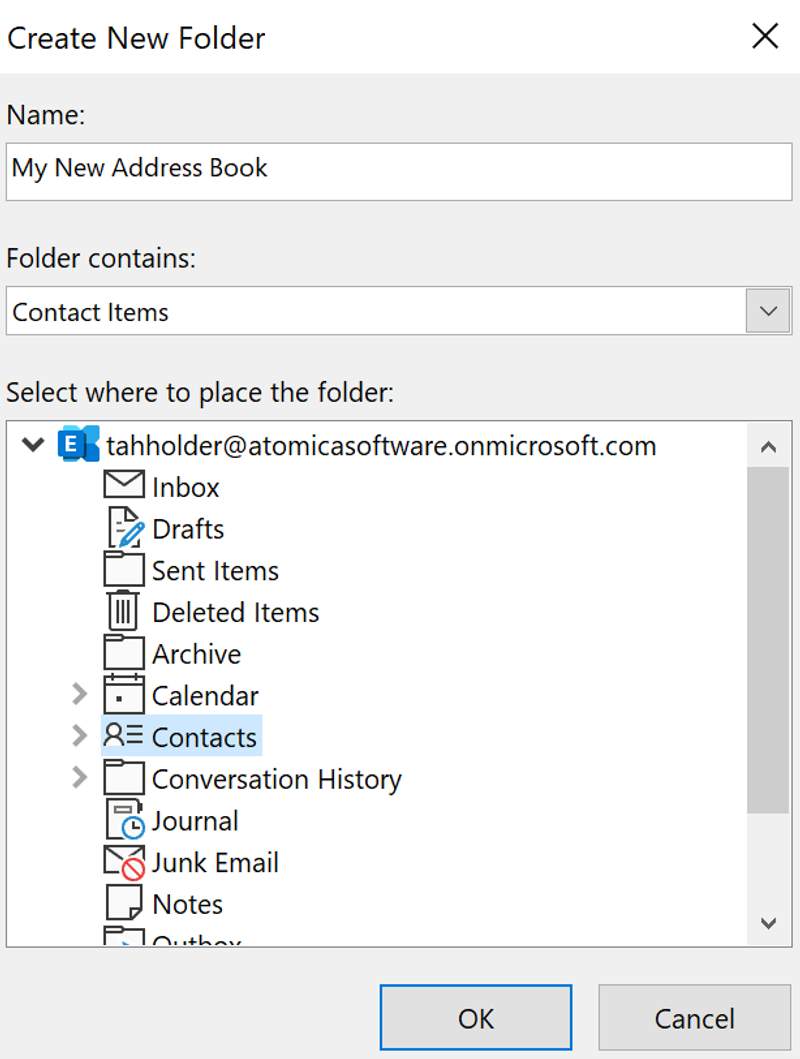Screen dimensions: 800x1059
Task: Click the scroll-down arrow on scrollbar
Action: [x=769, y=923]
